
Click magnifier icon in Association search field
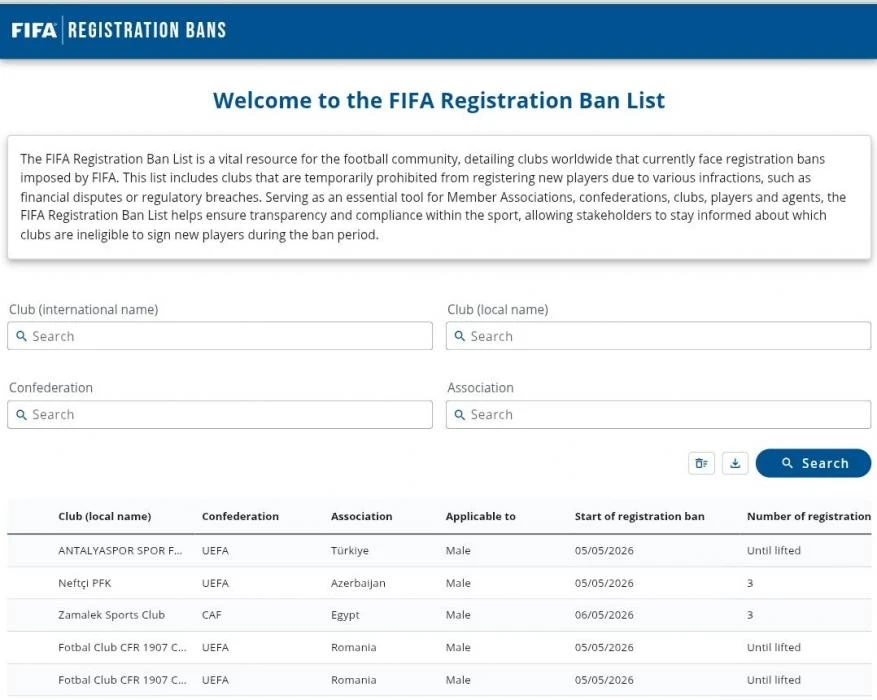click(460, 415)
